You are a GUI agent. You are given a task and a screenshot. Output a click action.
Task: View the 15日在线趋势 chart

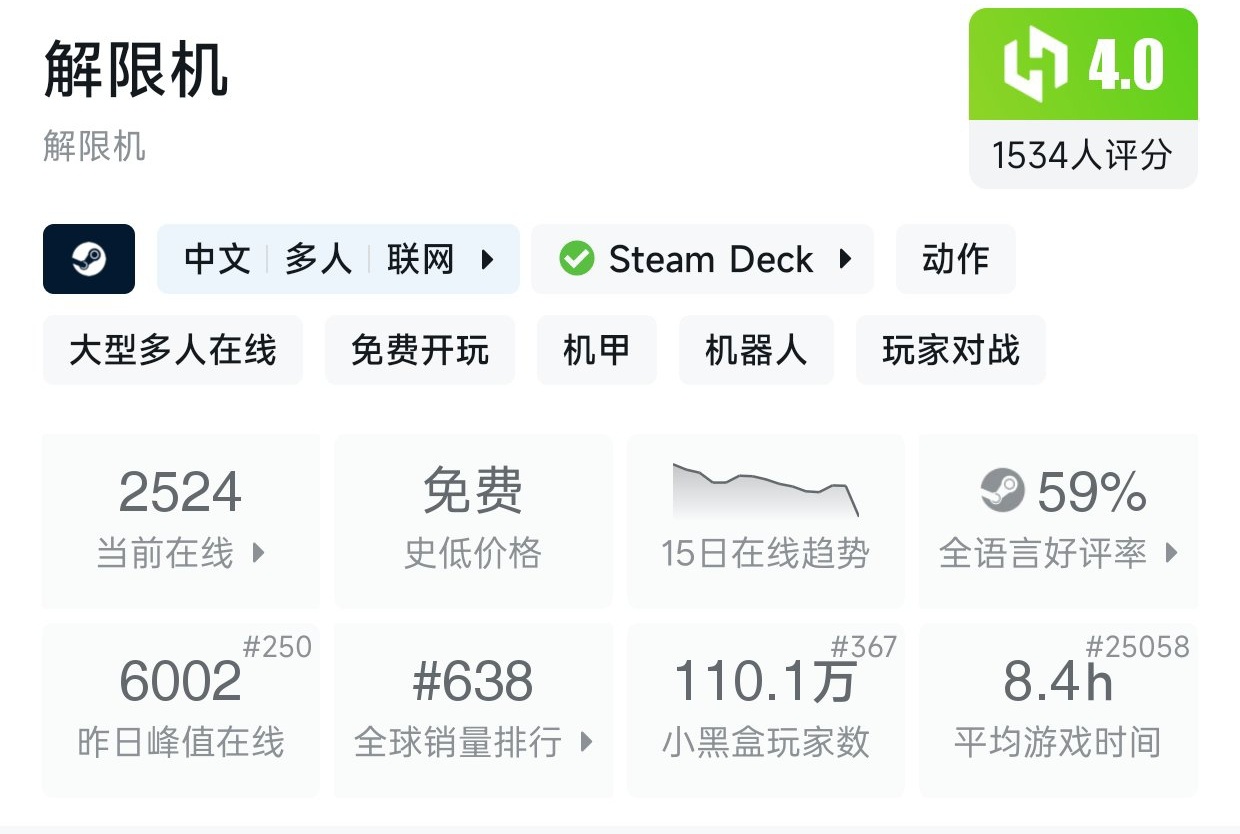[x=766, y=520]
